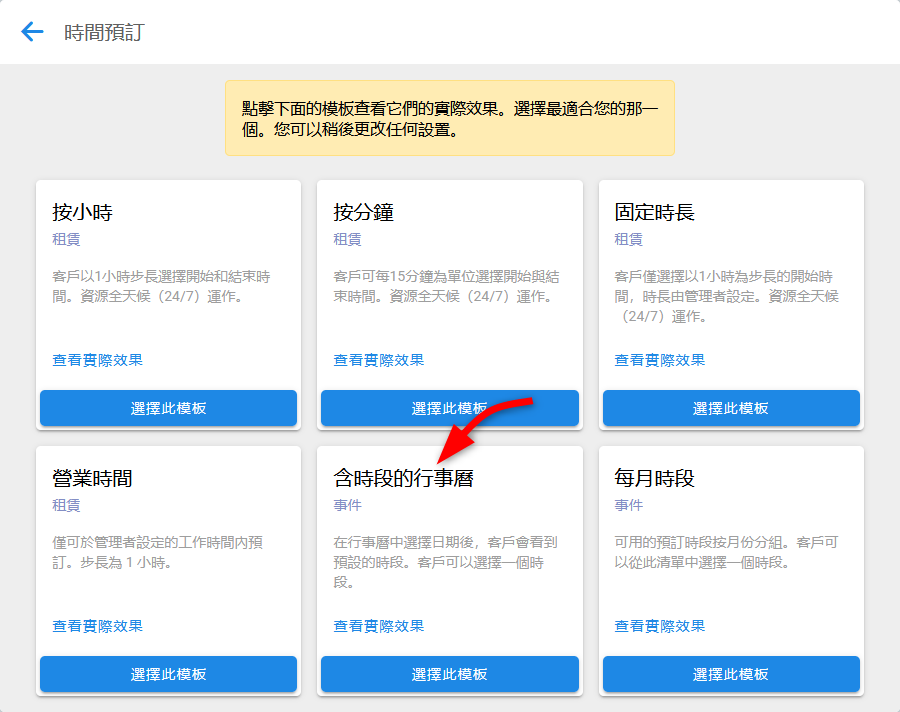Viewport: 900px width, 712px height.
Task: Click the yellow template instruction banner
Action: coord(449,118)
